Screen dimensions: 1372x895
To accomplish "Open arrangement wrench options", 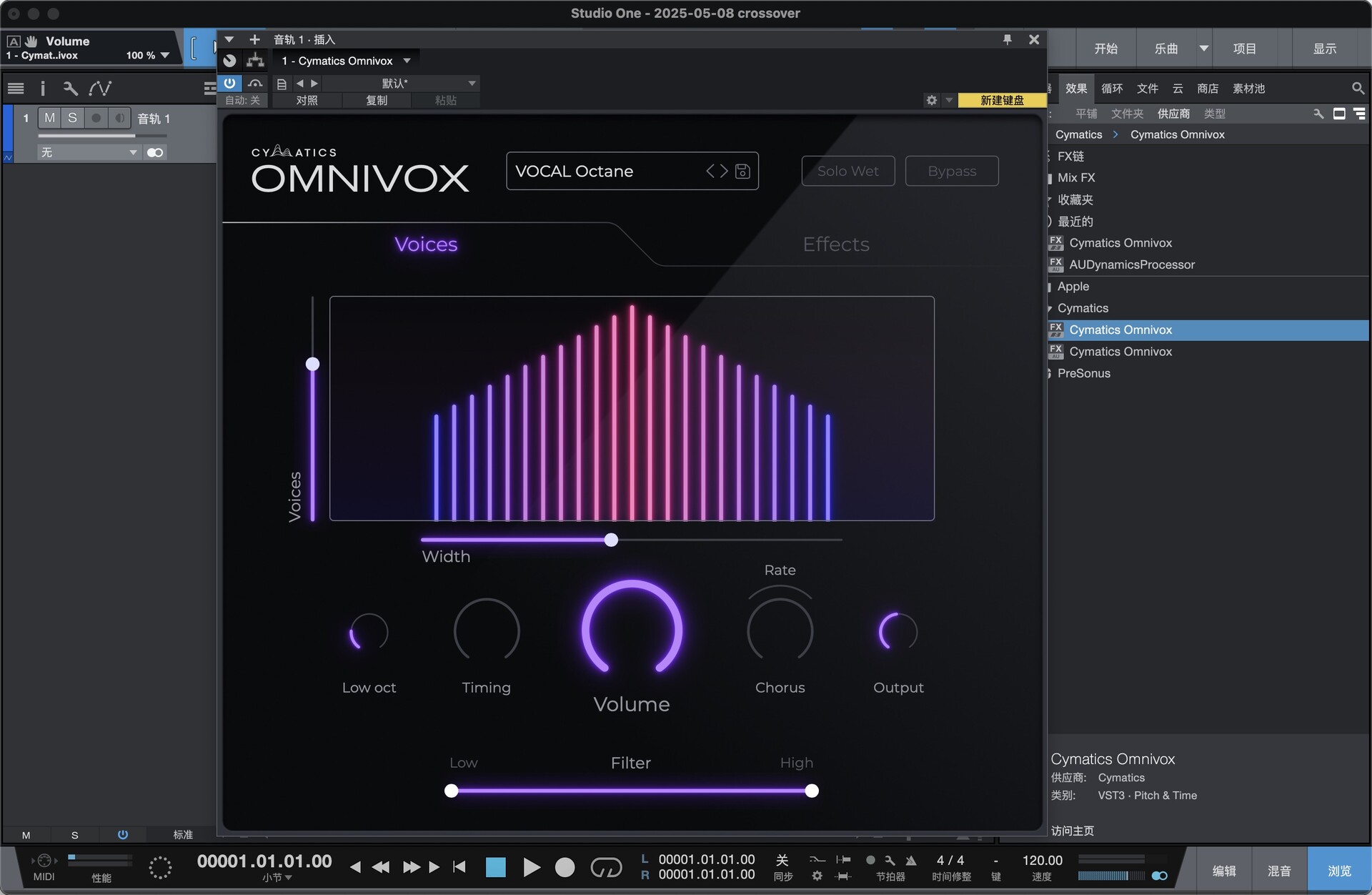I will [x=70, y=89].
